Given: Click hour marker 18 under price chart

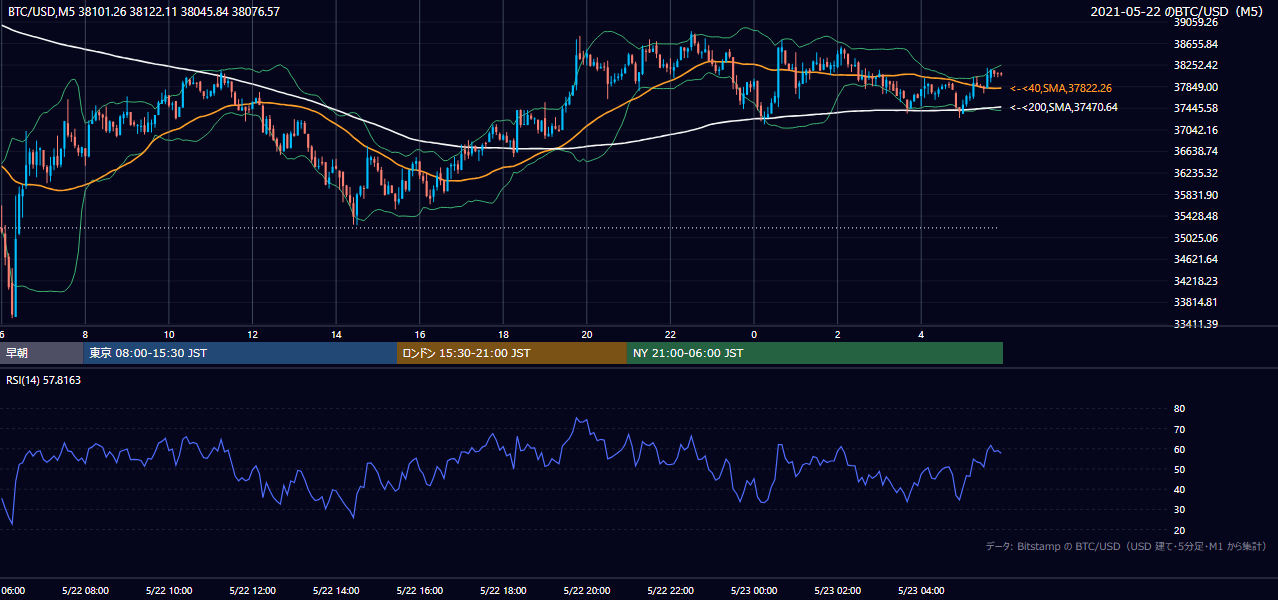Looking at the screenshot, I should [503, 335].
